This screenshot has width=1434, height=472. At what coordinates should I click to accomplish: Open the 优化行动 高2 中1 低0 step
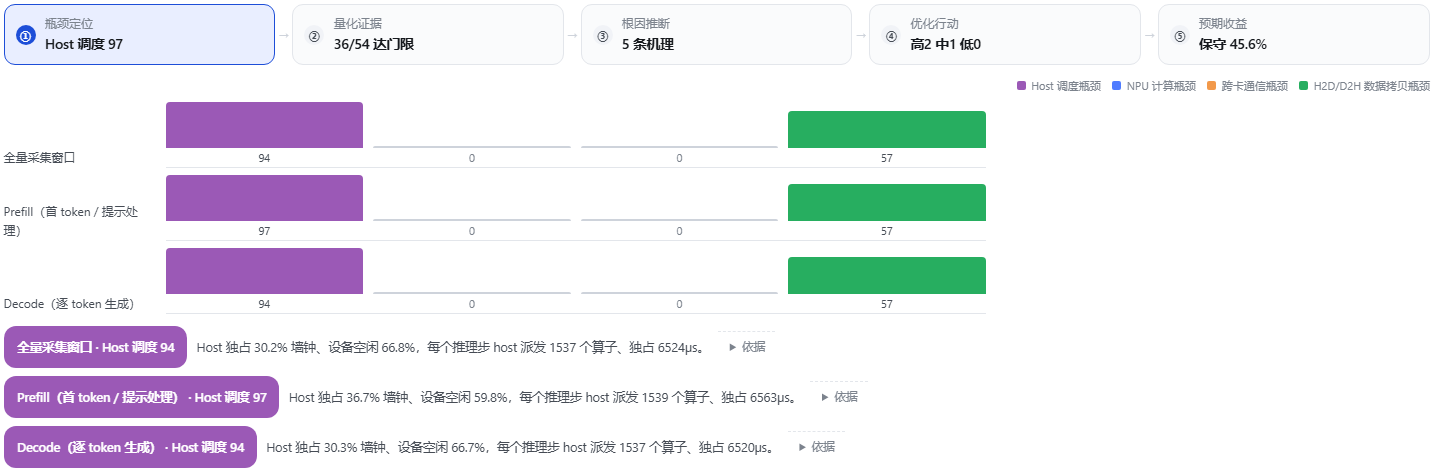coord(1004,34)
